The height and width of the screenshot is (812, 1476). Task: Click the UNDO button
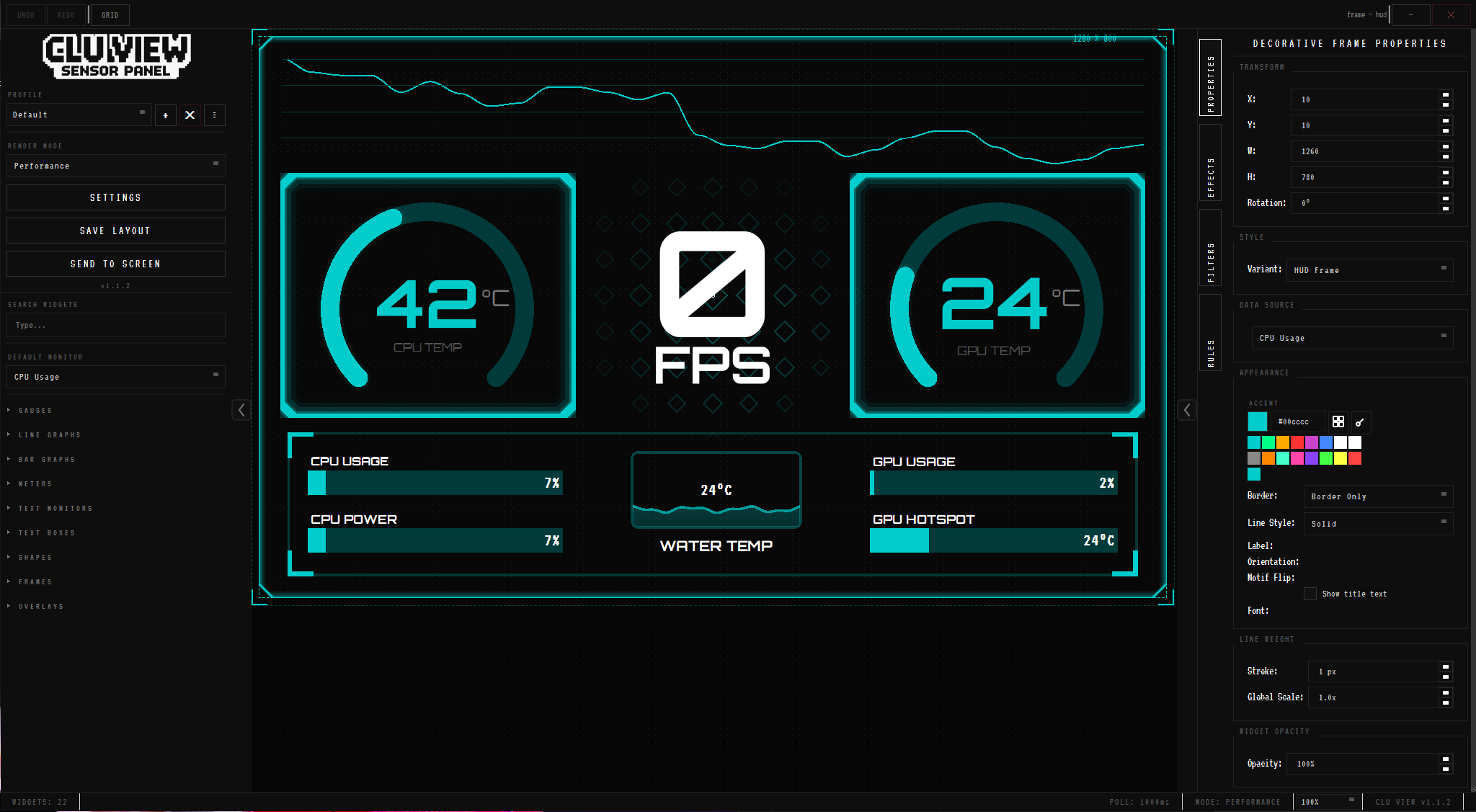click(x=26, y=15)
